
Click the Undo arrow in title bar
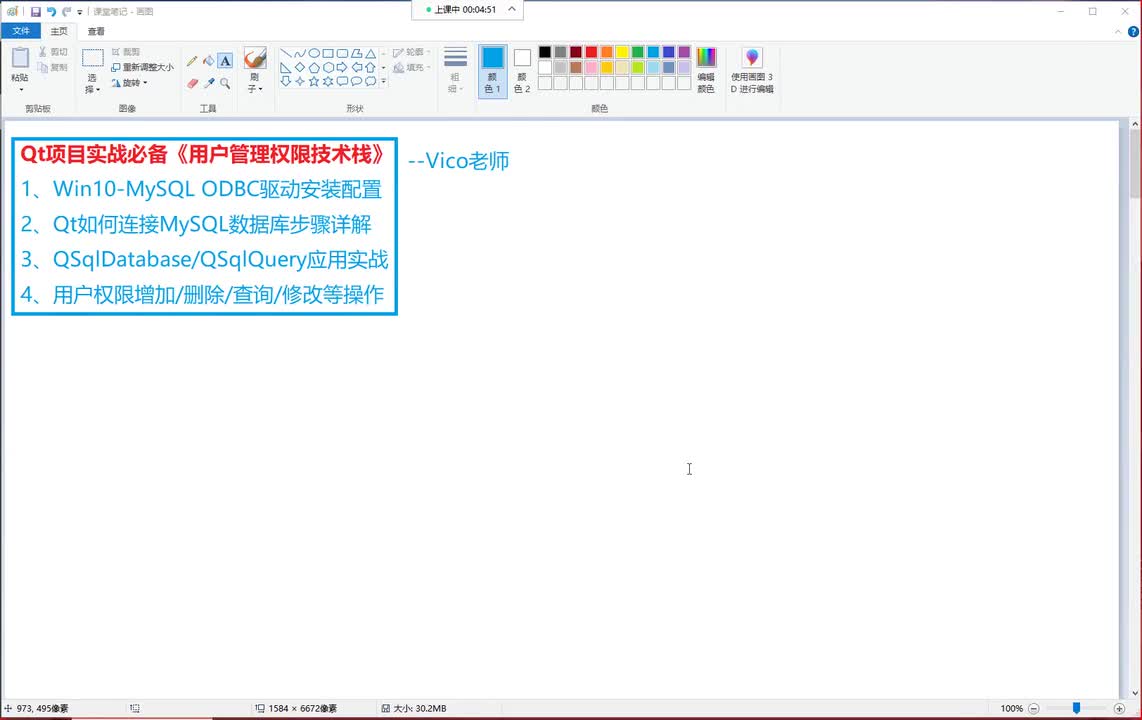click(x=51, y=12)
